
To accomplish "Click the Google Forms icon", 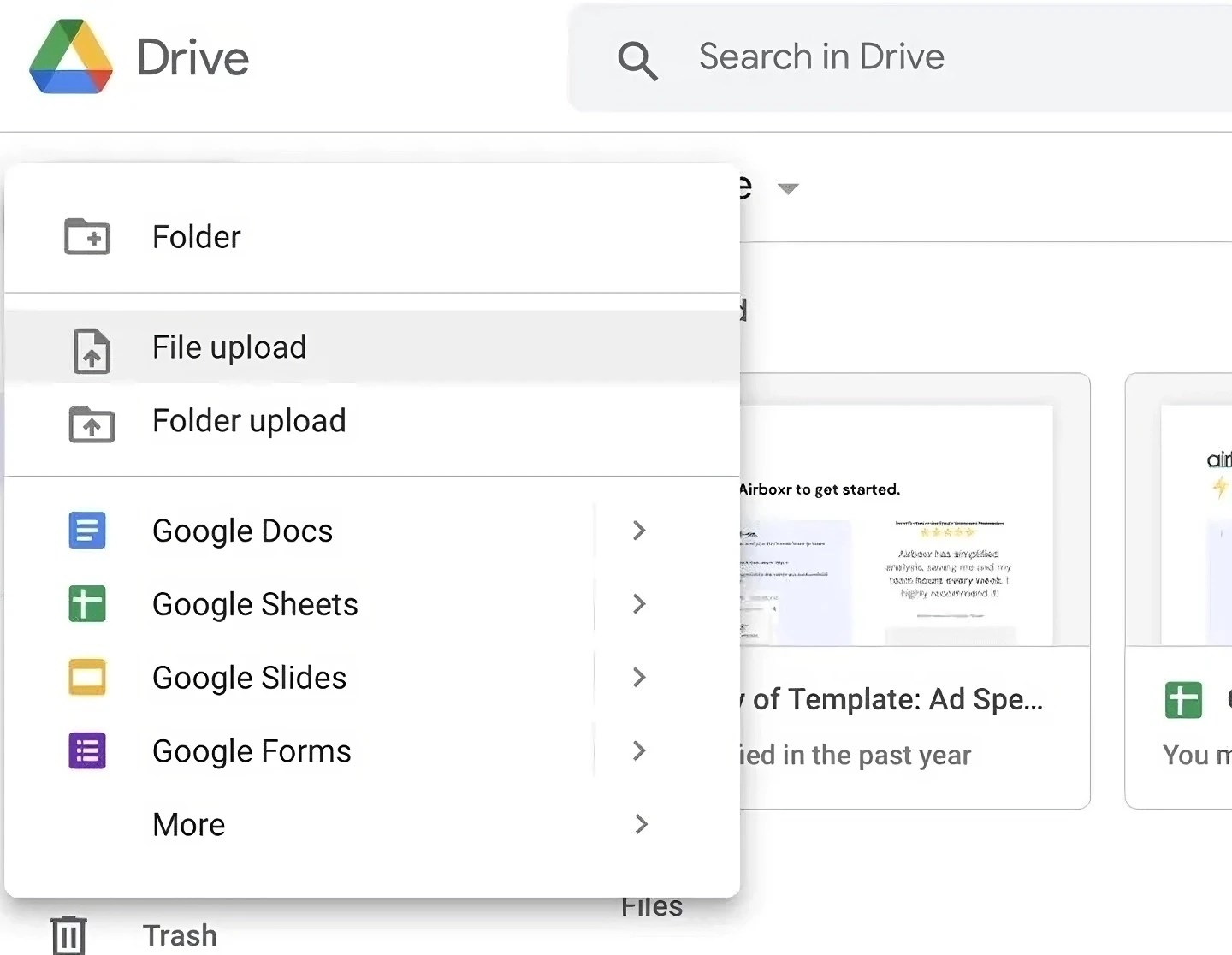I will pos(86,750).
